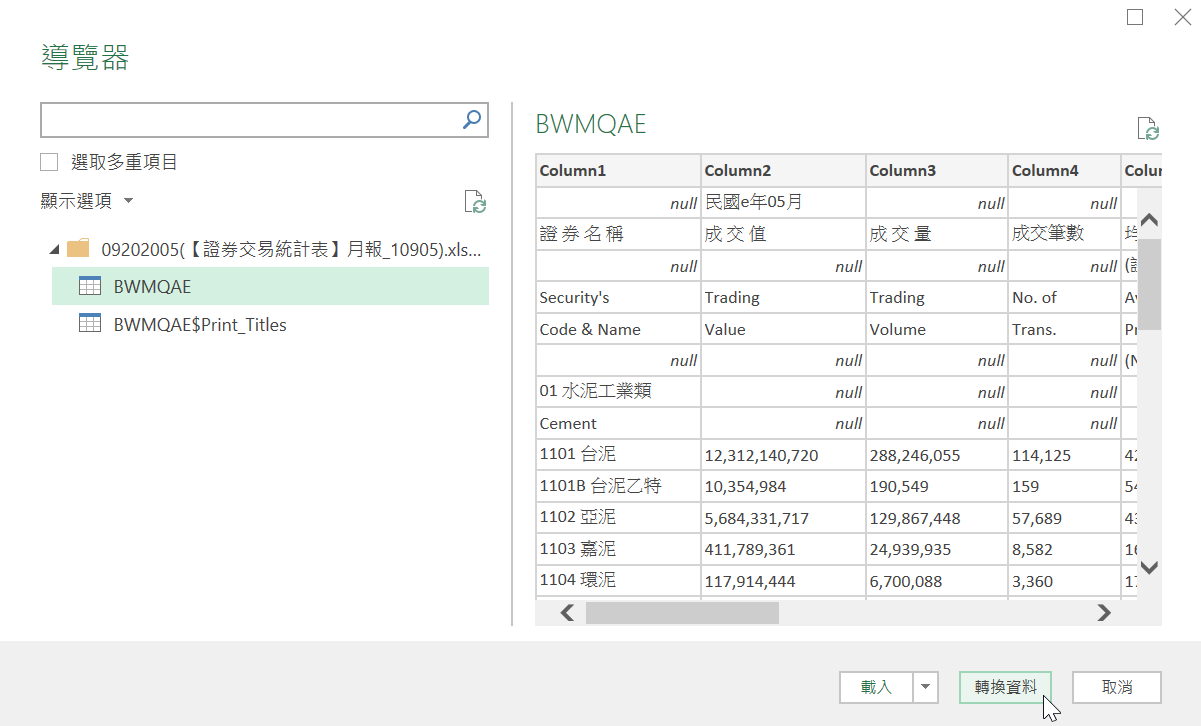Click the workbook folder icon

click(78, 248)
